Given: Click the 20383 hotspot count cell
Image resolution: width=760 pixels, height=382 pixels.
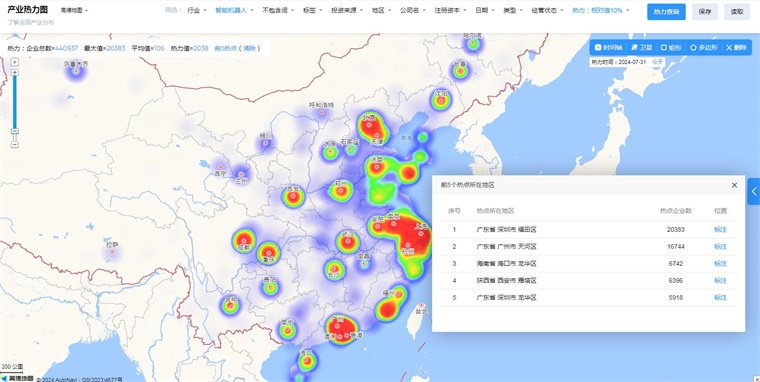Looking at the screenshot, I should (x=676, y=230).
